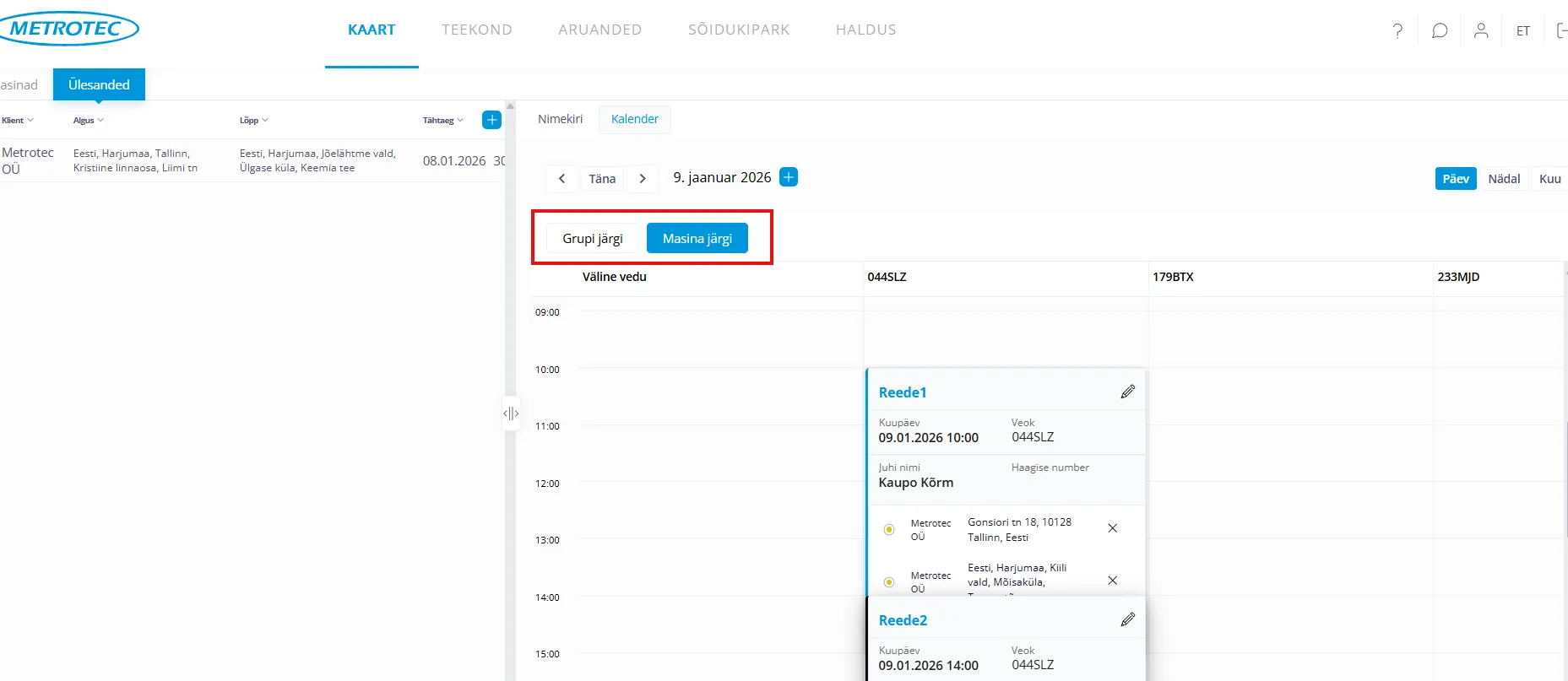Go to the previous day arrow
This screenshot has width=1568, height=681.
pyautogui.click(x=562, y=179)
